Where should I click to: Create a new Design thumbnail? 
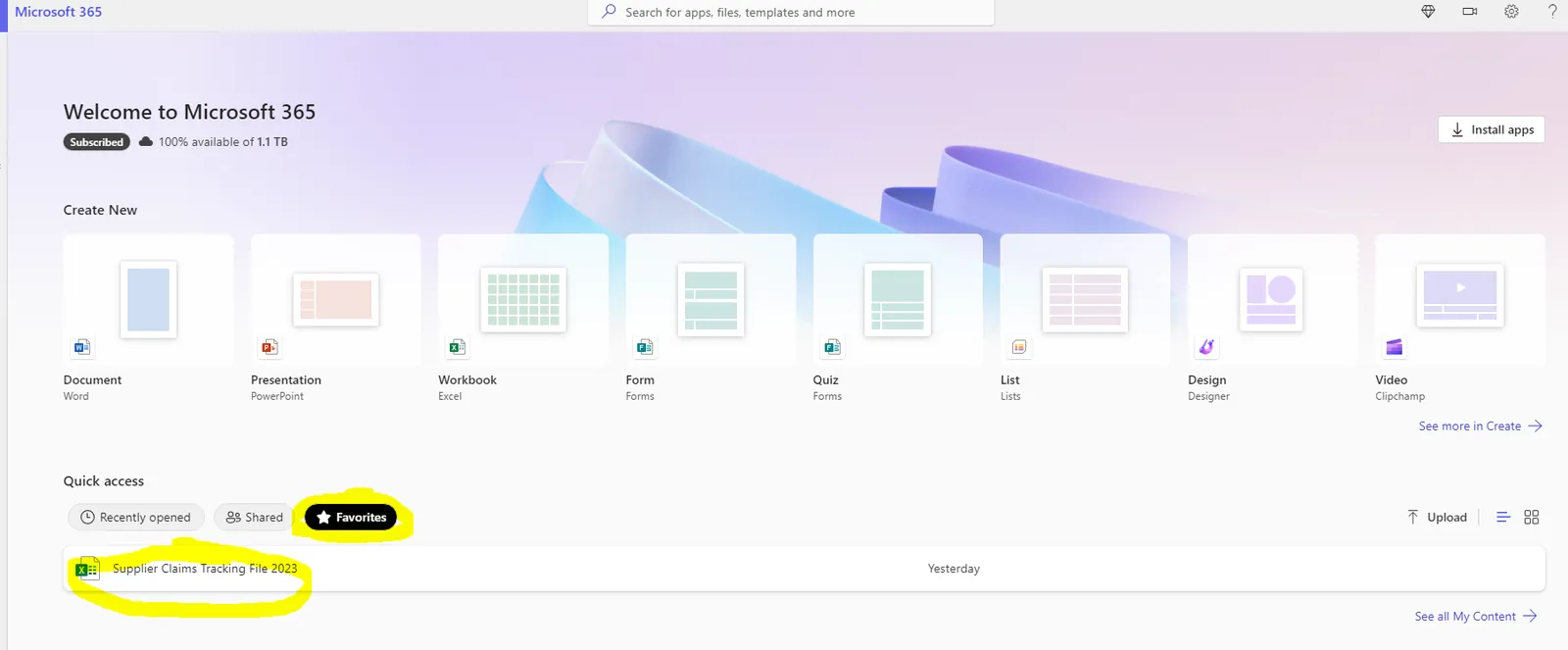[x=1272, y=299]
